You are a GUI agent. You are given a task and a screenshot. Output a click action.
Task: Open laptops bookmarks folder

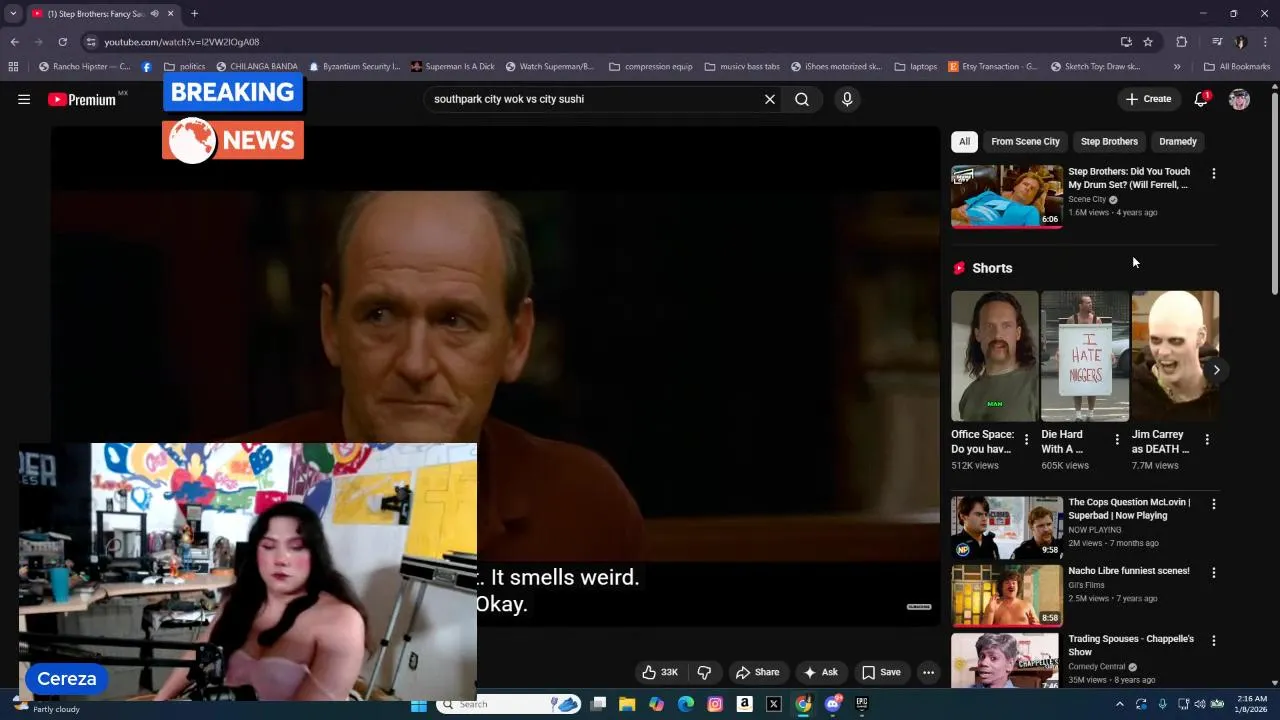(x=916, y=67)
